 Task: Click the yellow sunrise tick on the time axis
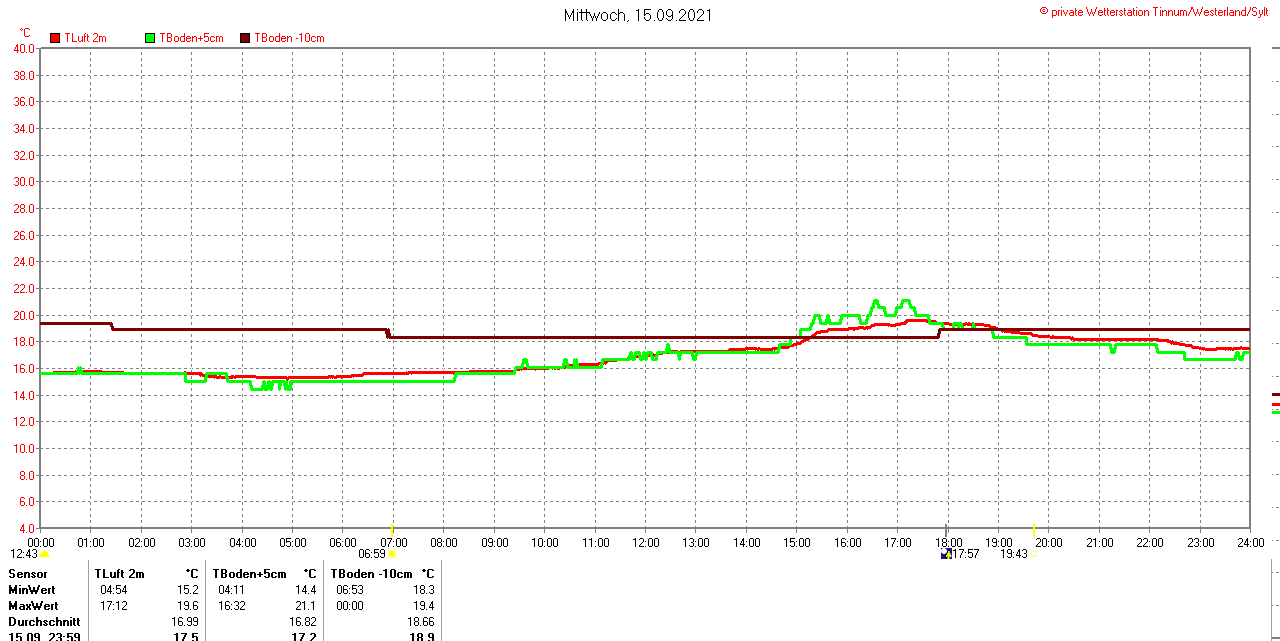click(392, 528)
